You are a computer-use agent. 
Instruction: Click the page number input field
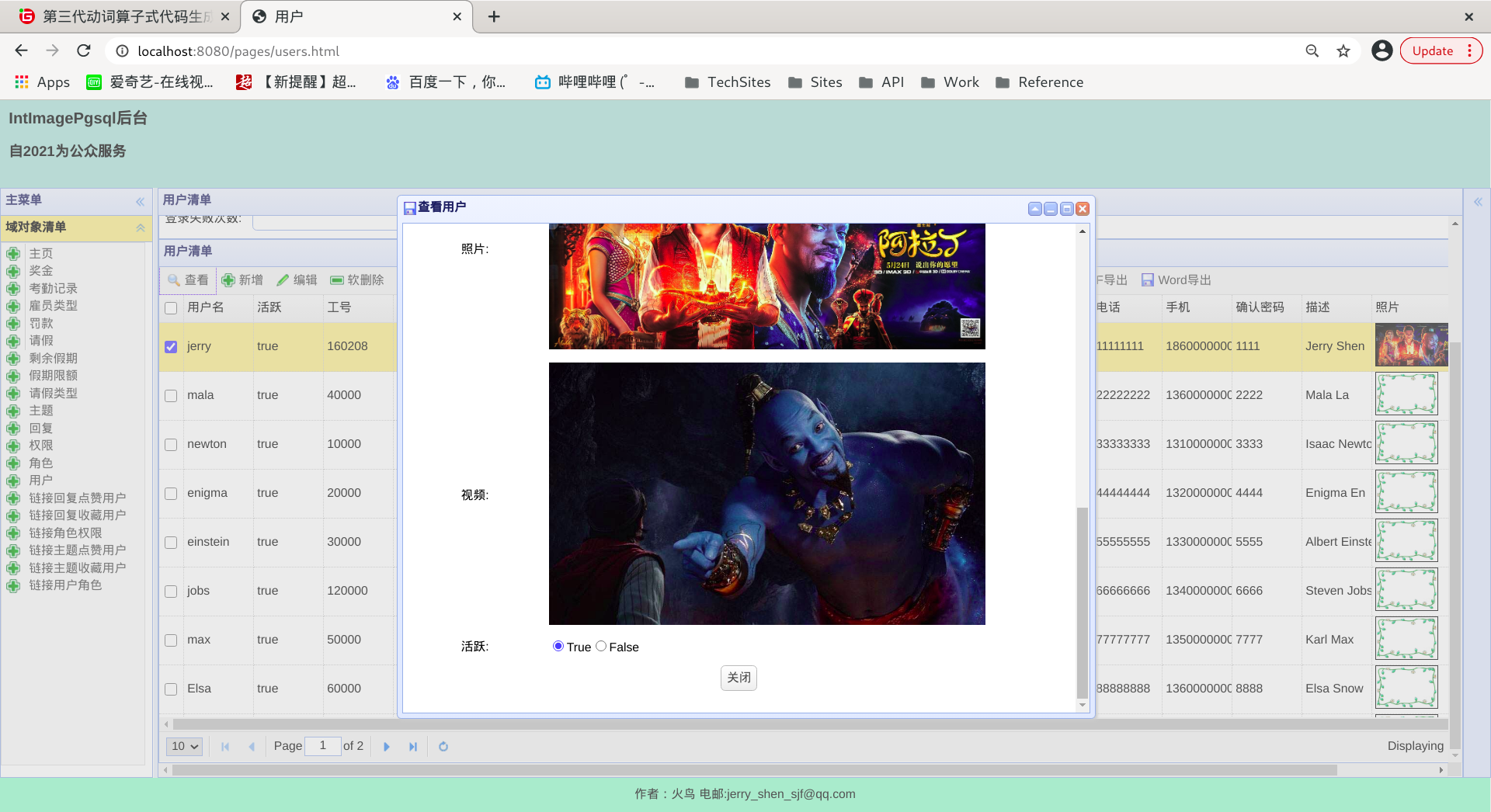[x=322, y=746]
